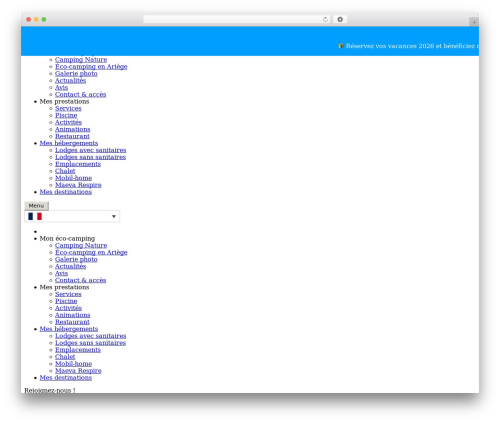Image resolution: width=500 pixels, height=423 pixels.
Task: Open Emplacements link below the language selector
Action: pos(78,350)
